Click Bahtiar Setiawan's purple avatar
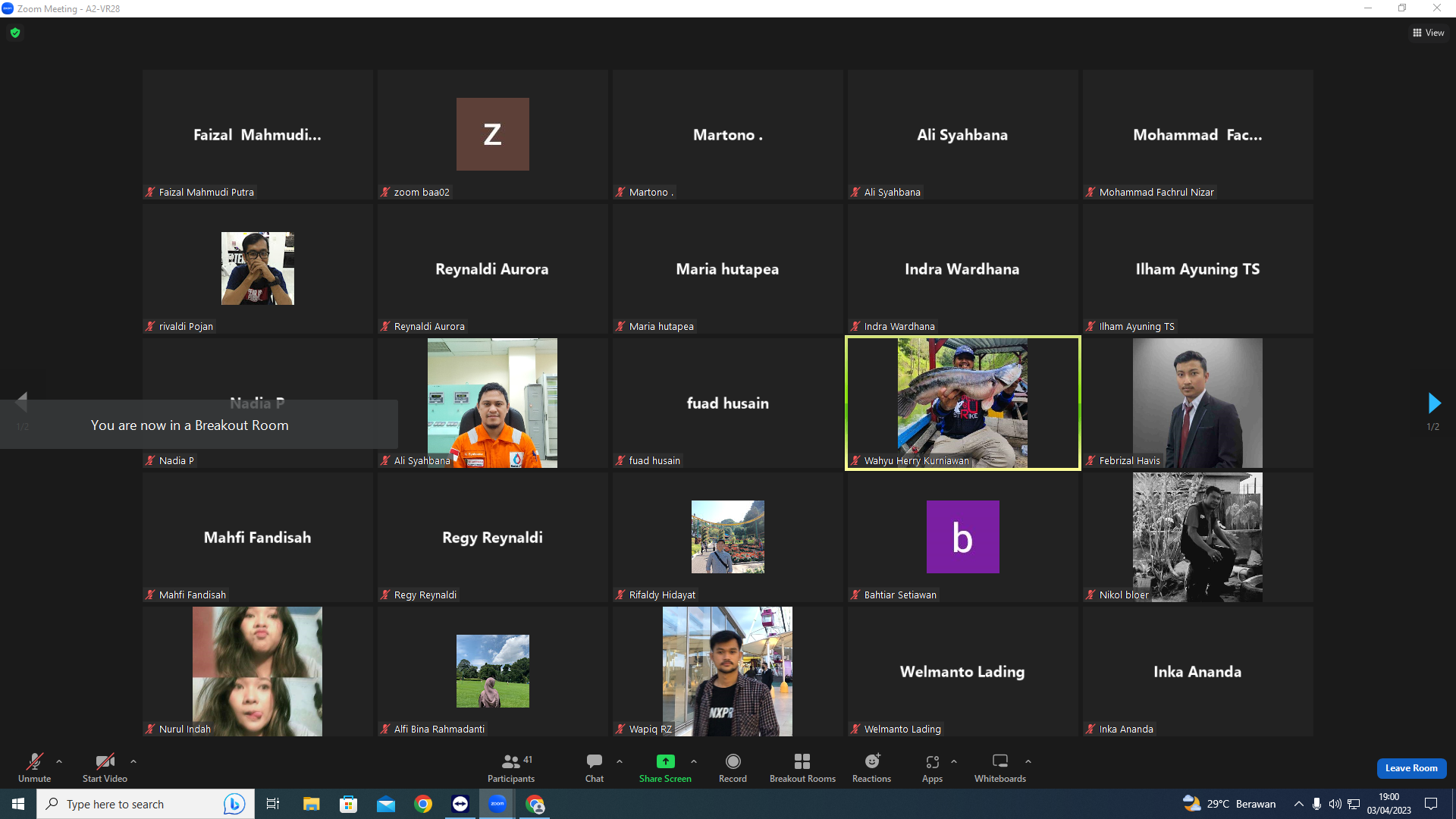1456x819 pixels. pyautogui.click(x=963, y=537)
